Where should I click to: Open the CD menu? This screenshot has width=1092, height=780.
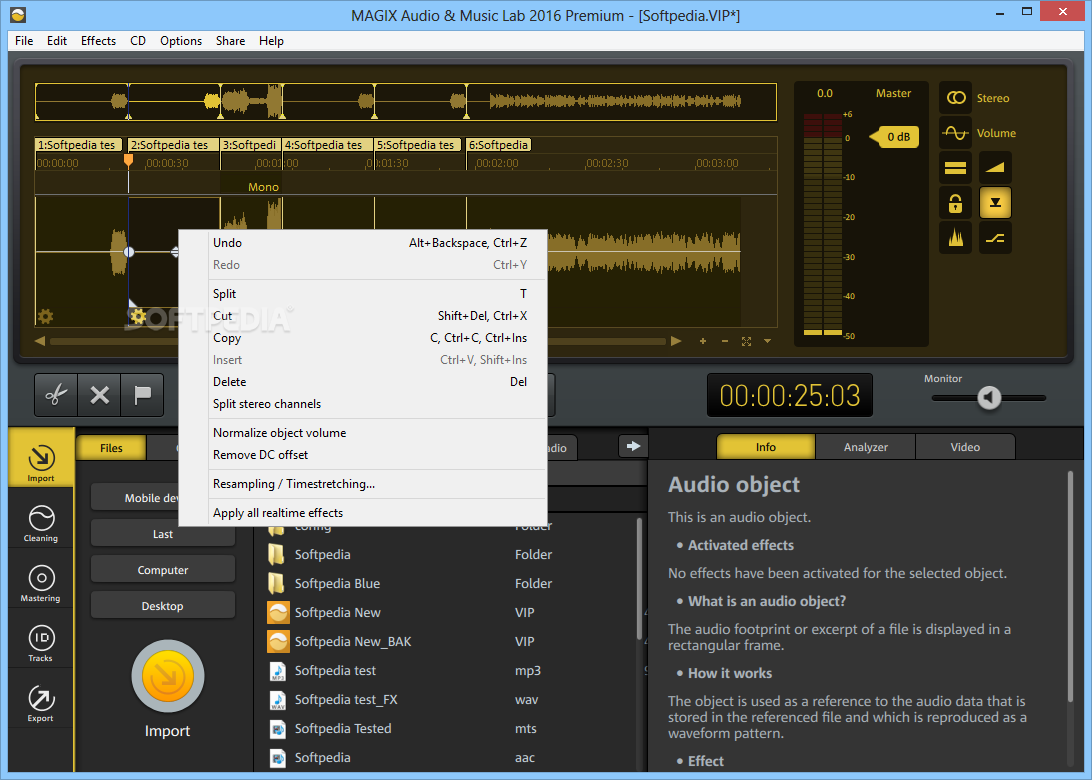tap(138, 40)
